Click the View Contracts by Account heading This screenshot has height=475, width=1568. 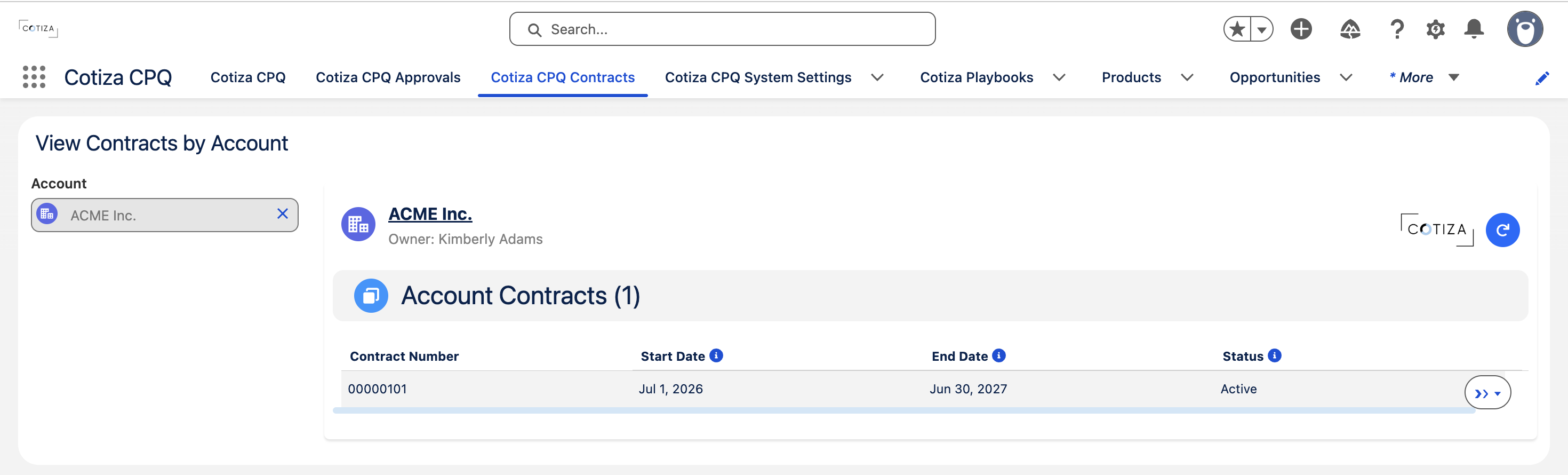(x=161, y=143)
